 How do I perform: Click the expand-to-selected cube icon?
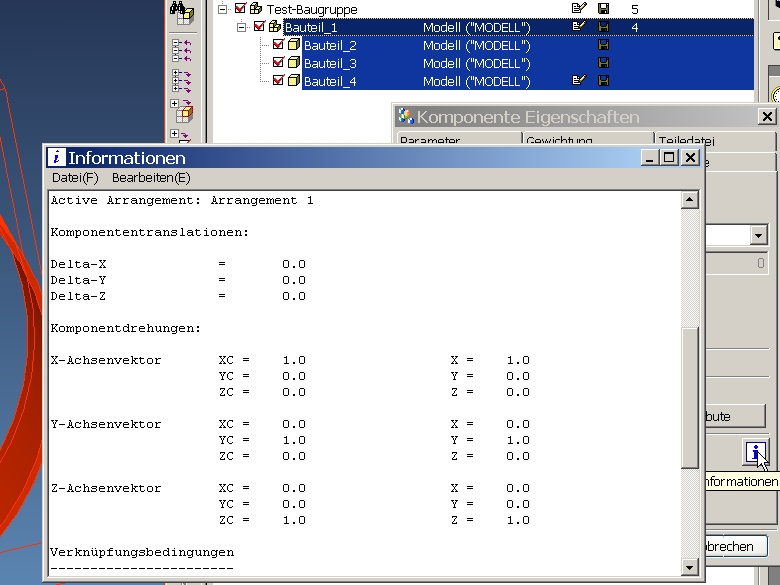point(182,111)
